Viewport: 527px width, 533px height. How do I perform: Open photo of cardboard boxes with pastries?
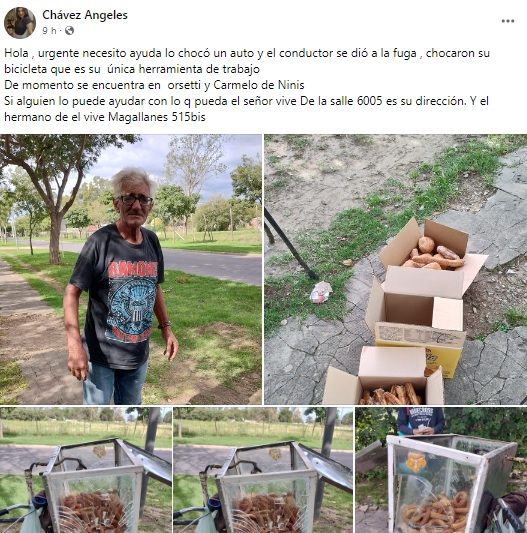[396, 269]
